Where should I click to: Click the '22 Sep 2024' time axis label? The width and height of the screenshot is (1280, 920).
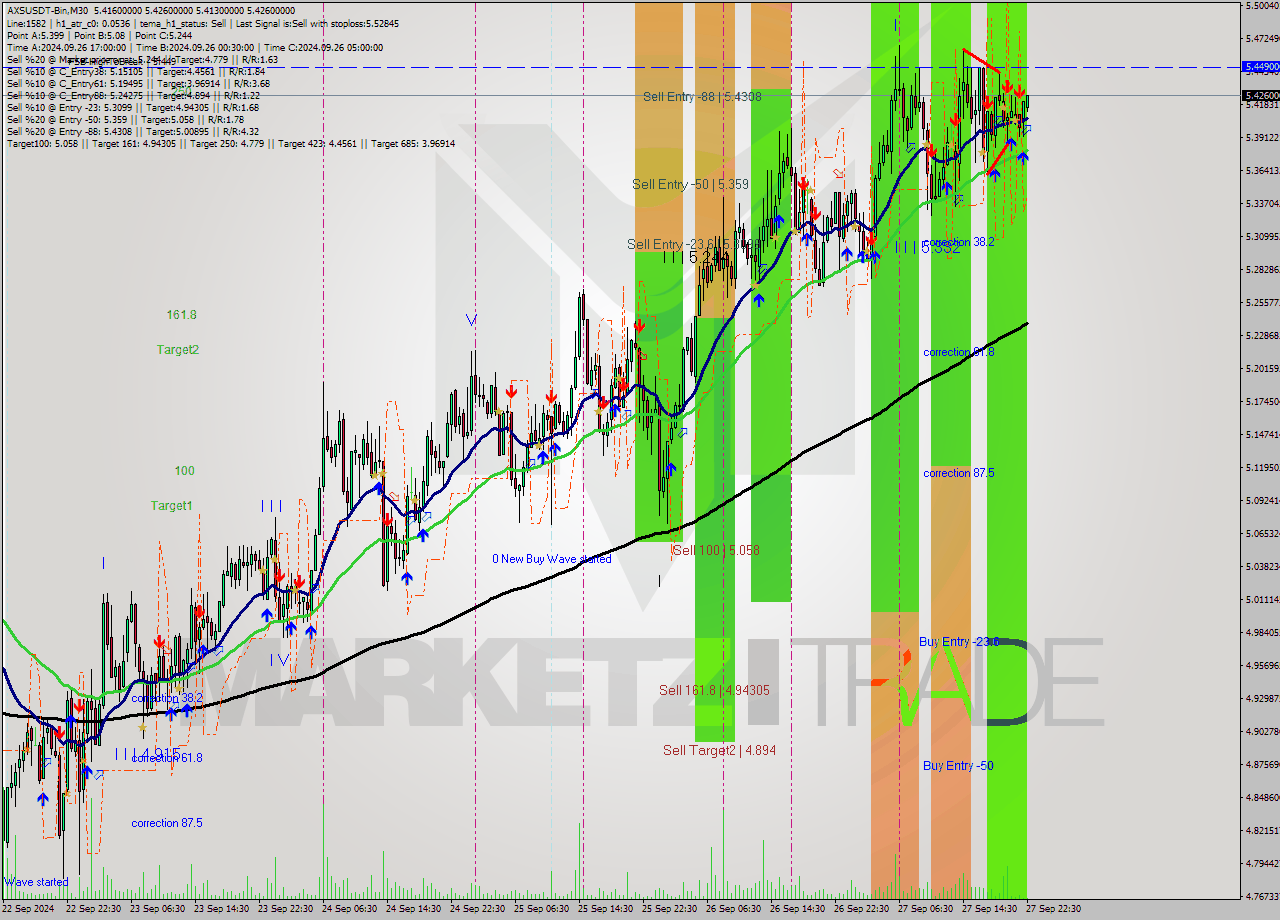tap(27, 909)
